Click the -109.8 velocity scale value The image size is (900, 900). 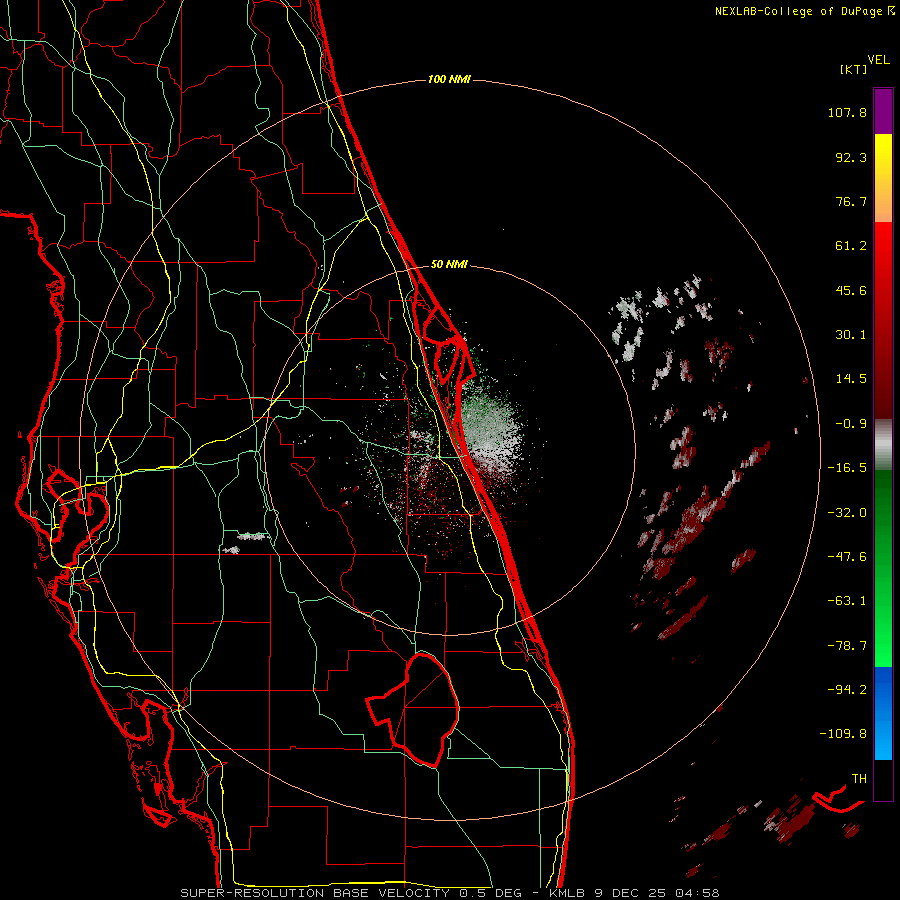pos(843,734)
